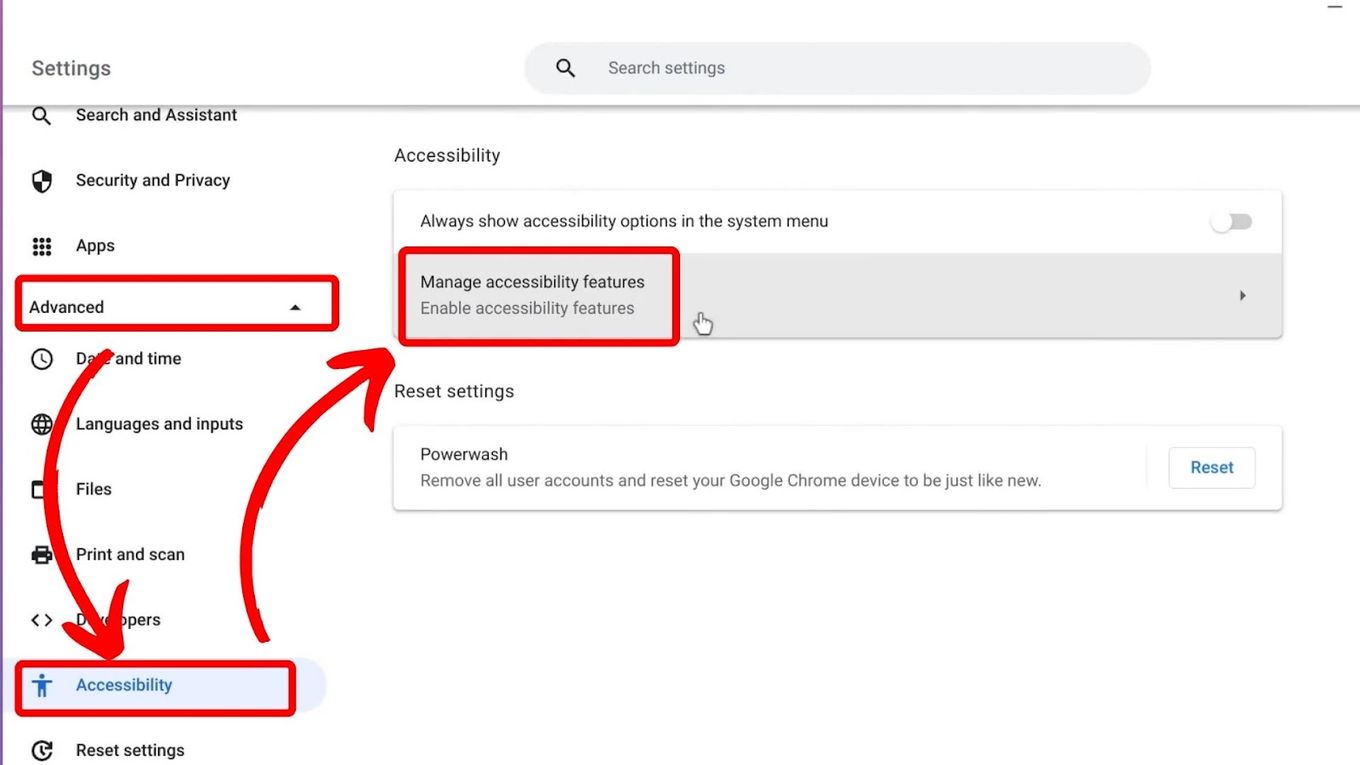Click the Languages and inputs globe icon
The height and width of the screenshot is (765, 1360).
click(41, 423)
